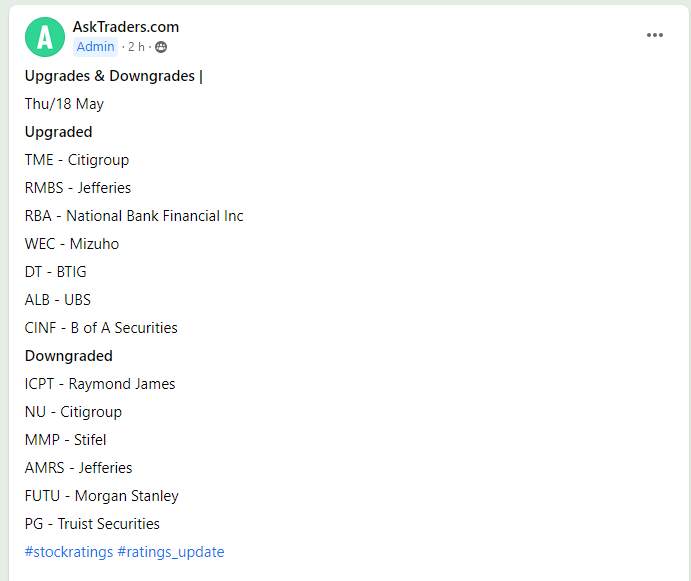Image resolution: width=691 pixels, height=581 pixels.
Task: Open the post's "2 h" timestamp link
Action: coord(137,47)
